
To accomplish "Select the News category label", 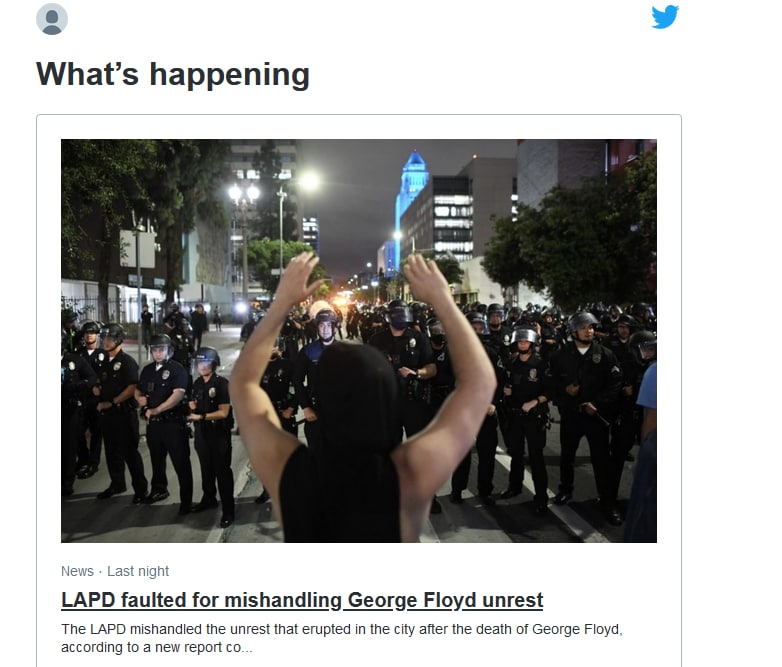I will coord(77,571).
